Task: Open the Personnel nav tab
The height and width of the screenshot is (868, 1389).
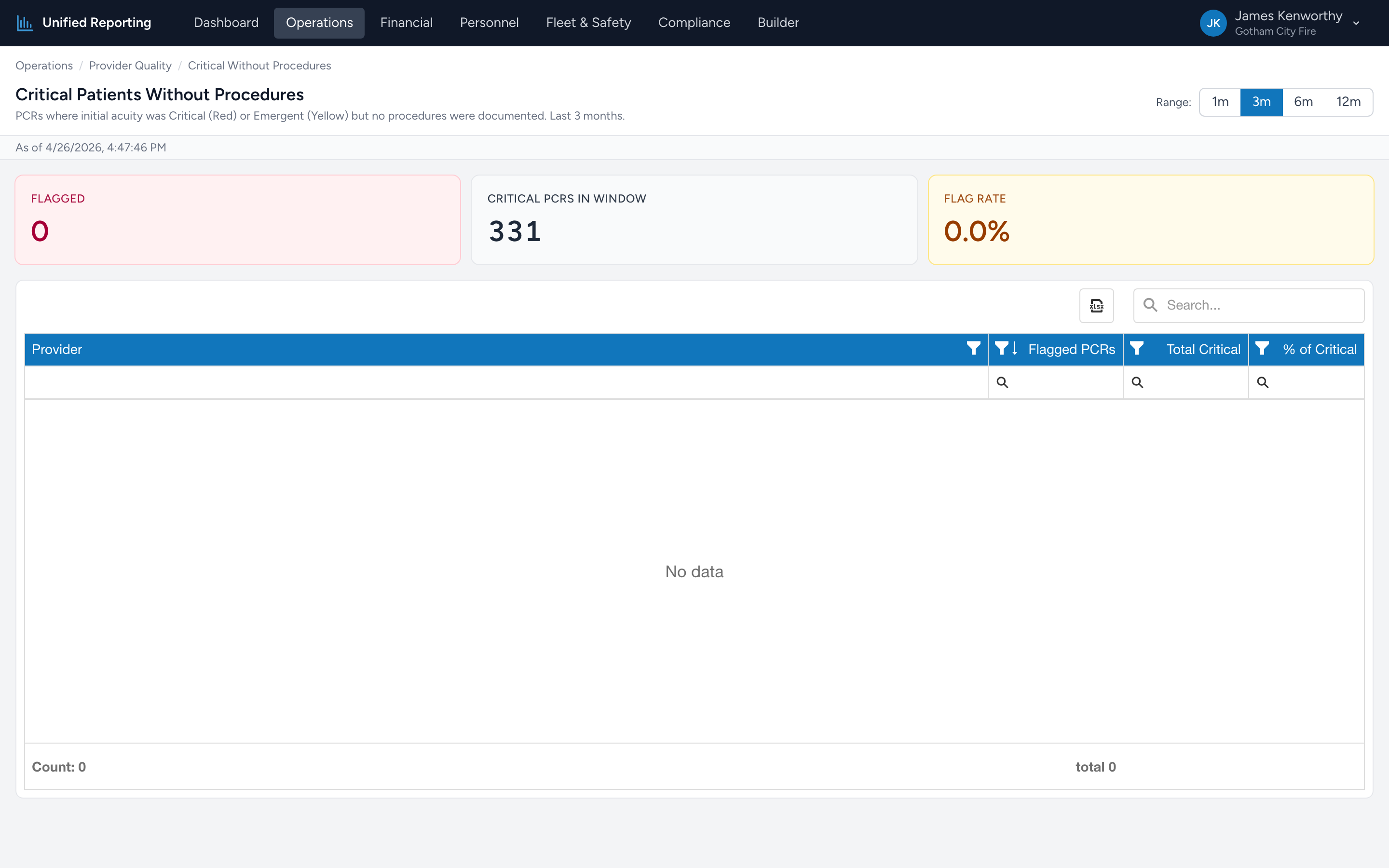Action: pos(489,23)
